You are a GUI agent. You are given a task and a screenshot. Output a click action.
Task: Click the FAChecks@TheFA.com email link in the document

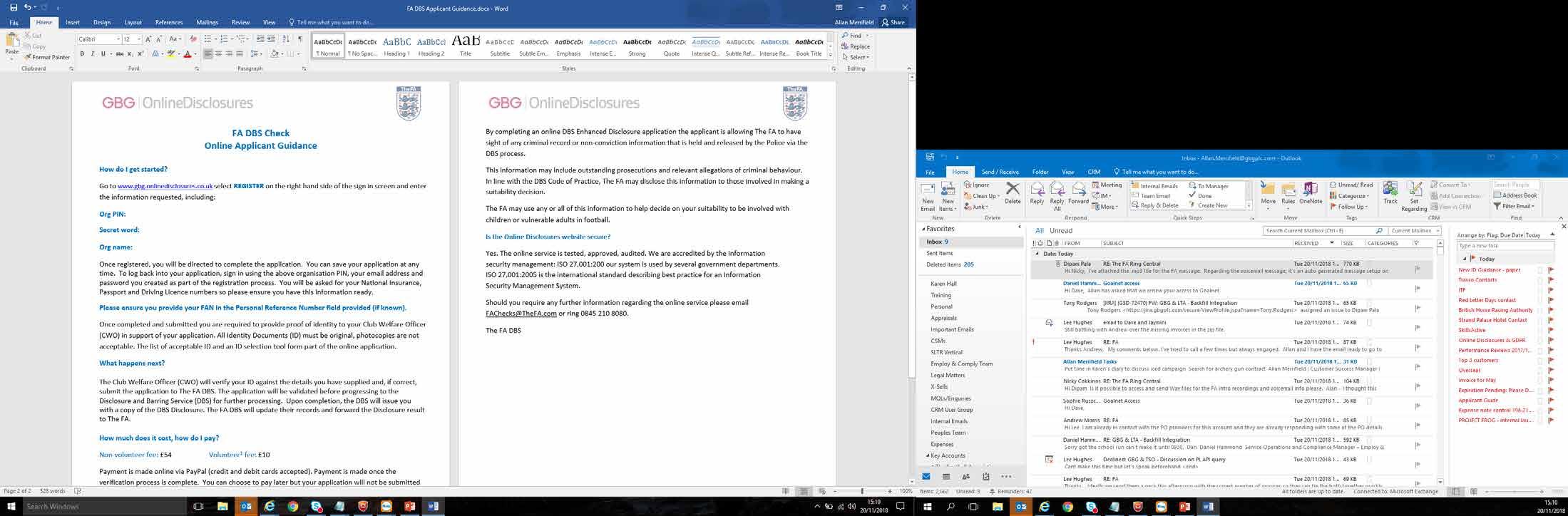pos(521,314)
